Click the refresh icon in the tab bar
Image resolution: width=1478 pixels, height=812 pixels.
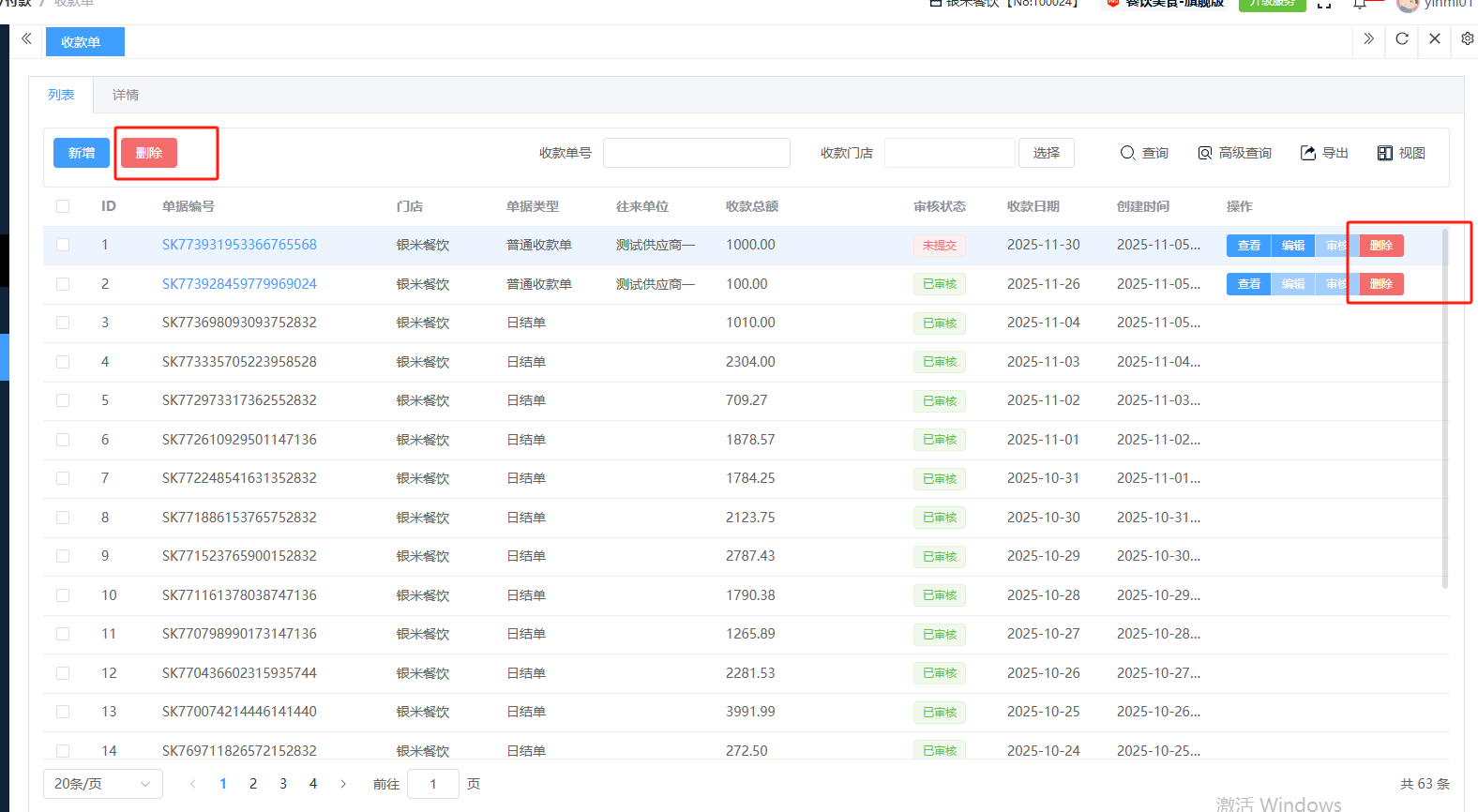1402,39
